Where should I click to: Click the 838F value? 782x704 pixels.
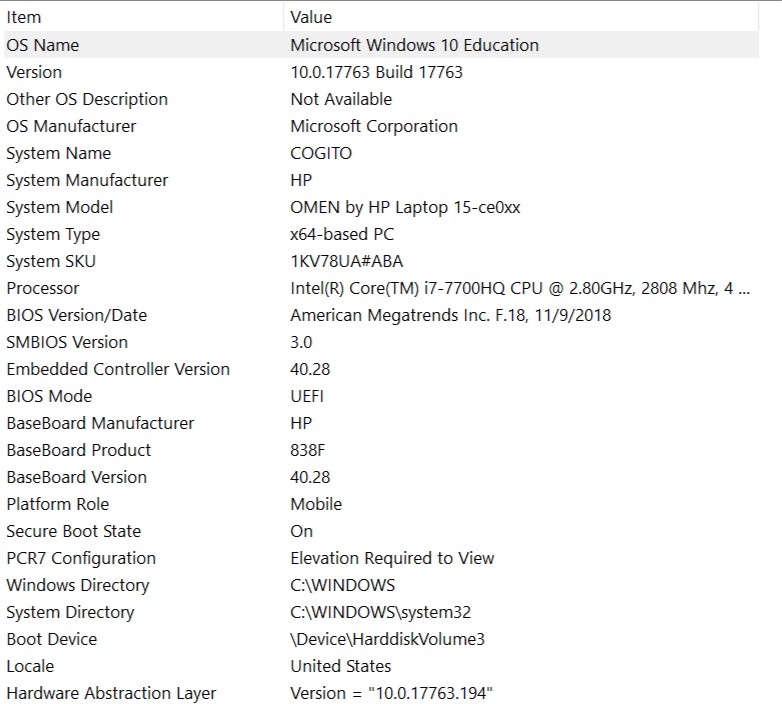307,450
